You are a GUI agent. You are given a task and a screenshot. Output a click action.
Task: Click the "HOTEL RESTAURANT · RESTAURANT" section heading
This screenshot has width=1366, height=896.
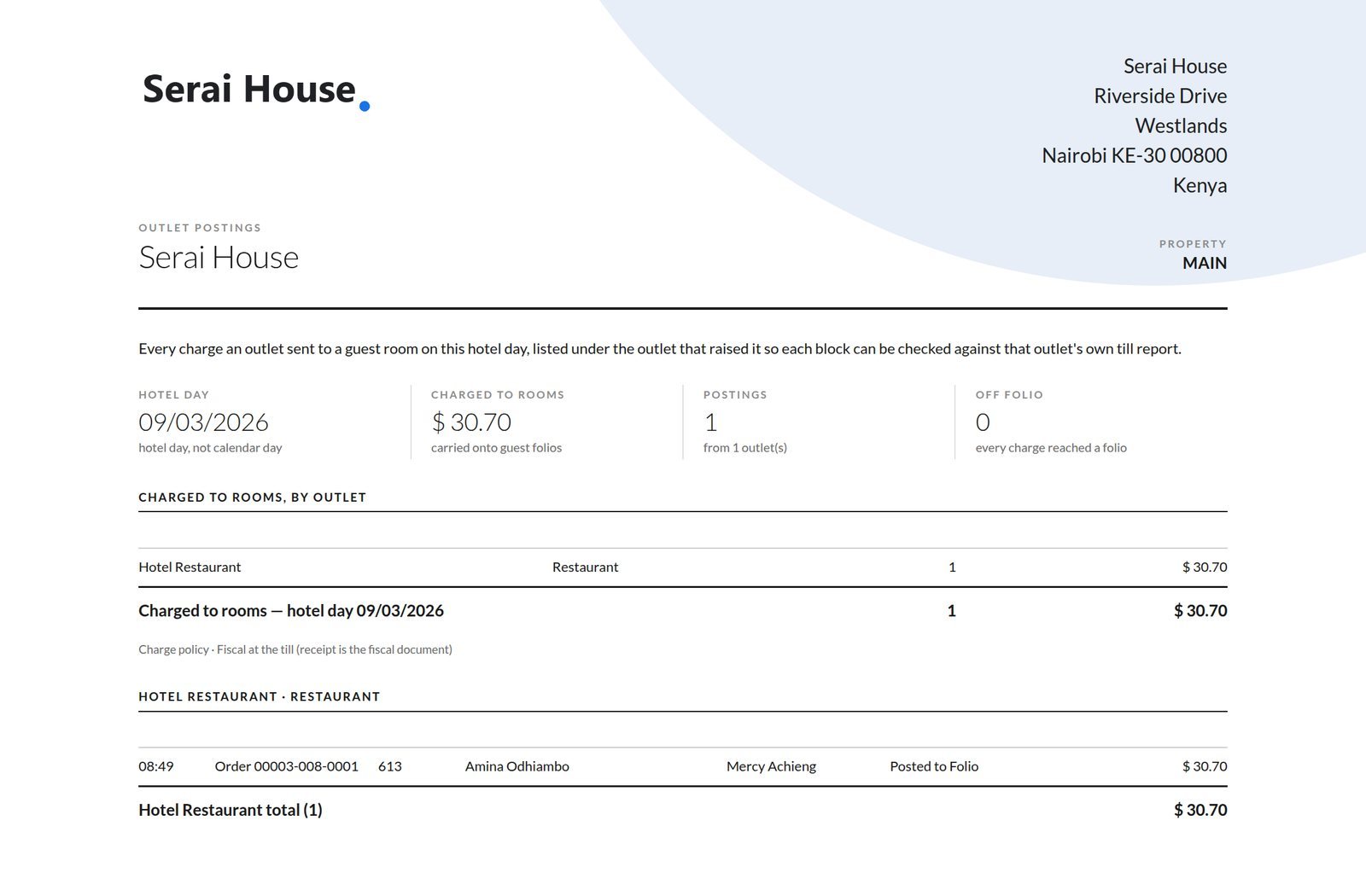pos(260,697)
